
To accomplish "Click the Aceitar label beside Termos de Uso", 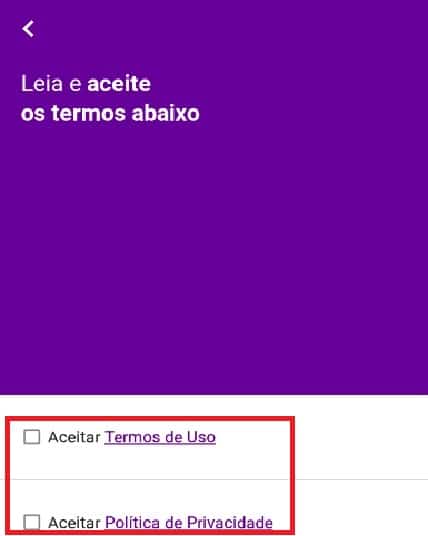I will click(74, 437).
